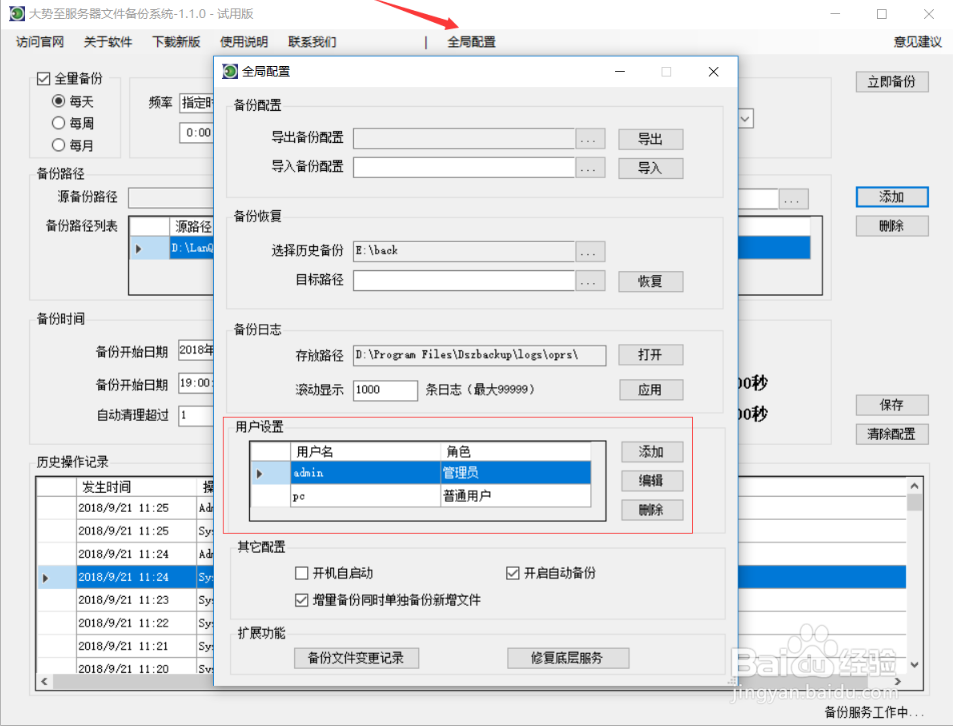Click the 自动清理超过 input field
The image size is (953, 726).
point(196,416)
